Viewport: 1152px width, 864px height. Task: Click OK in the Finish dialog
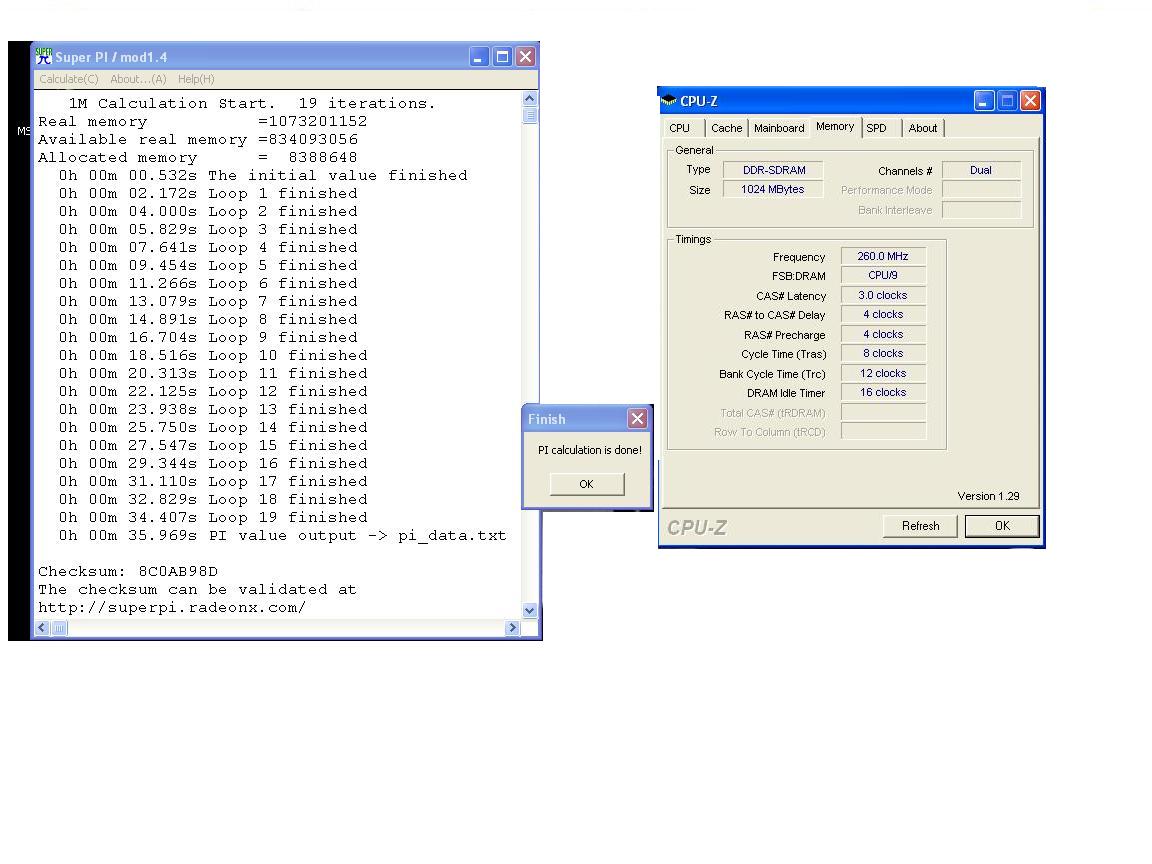pos(587,484)
